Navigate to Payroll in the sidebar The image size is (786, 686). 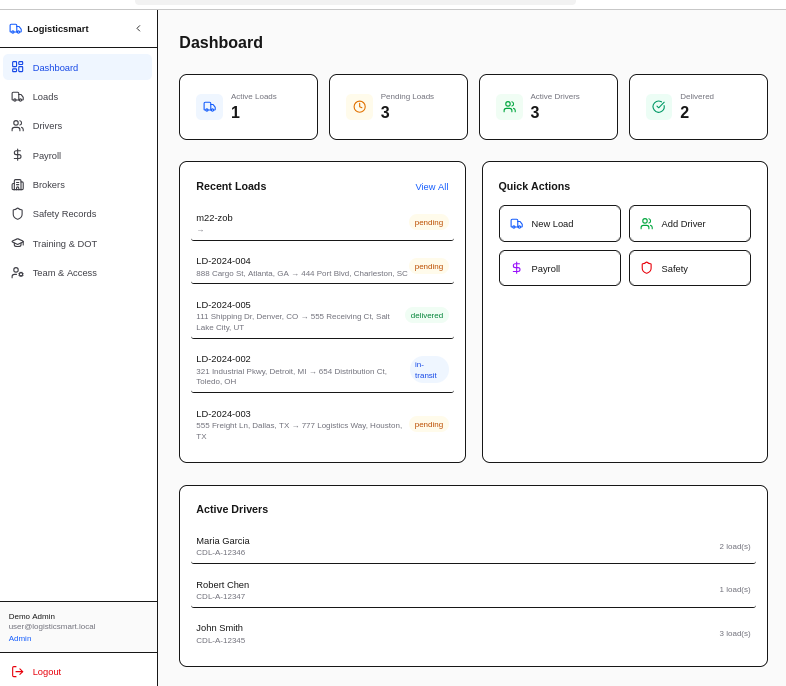tap(77, 155)
